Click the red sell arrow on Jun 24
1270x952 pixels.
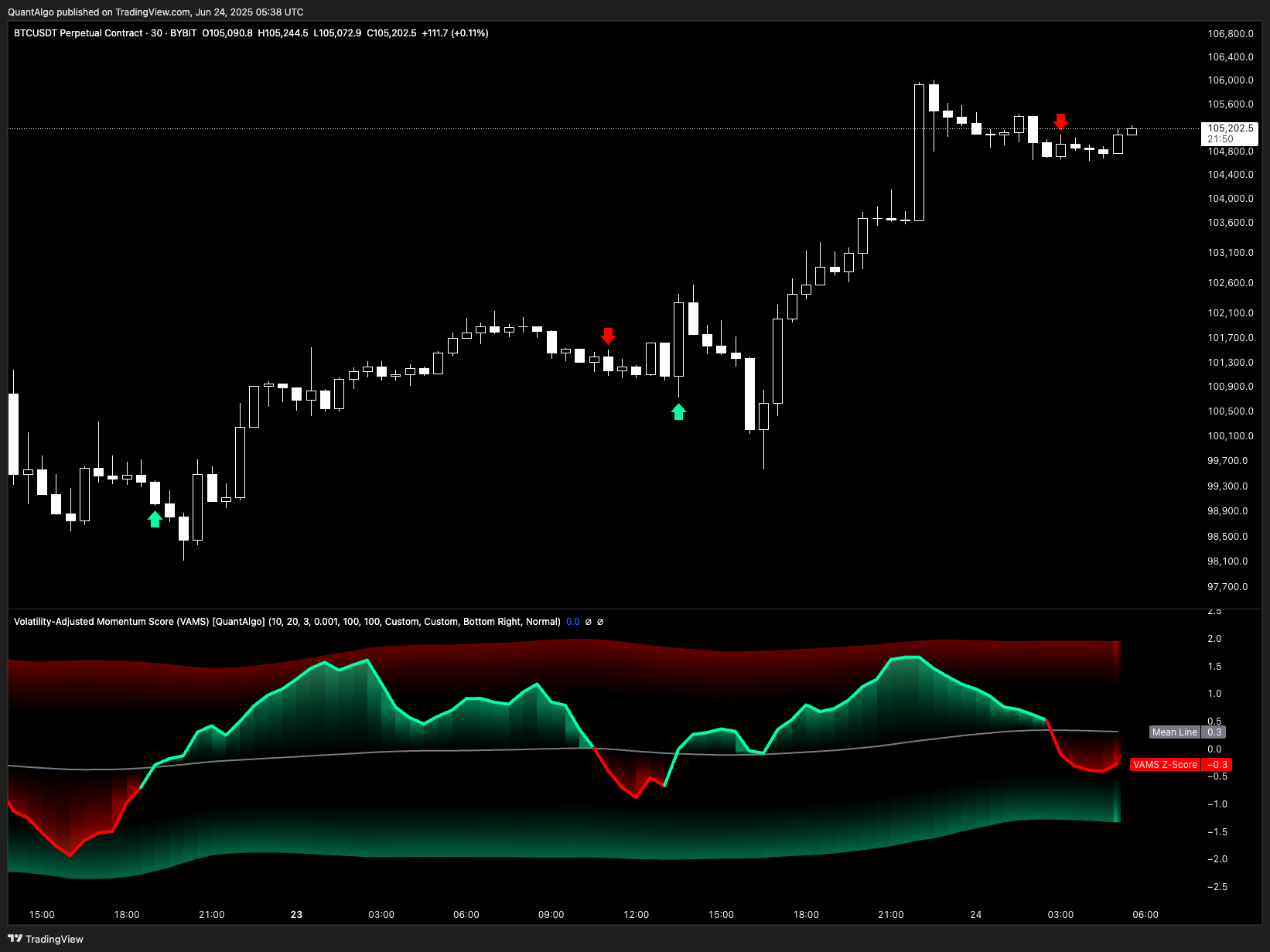point(1060,121)
